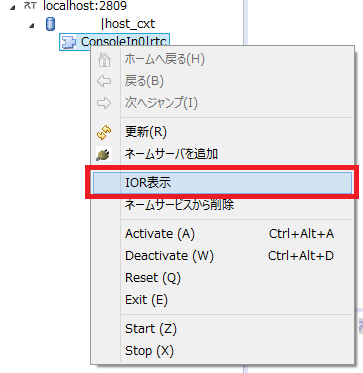Click the plug icon for add name server
Screen dimensions: 363x373
(x=104, y=154)
